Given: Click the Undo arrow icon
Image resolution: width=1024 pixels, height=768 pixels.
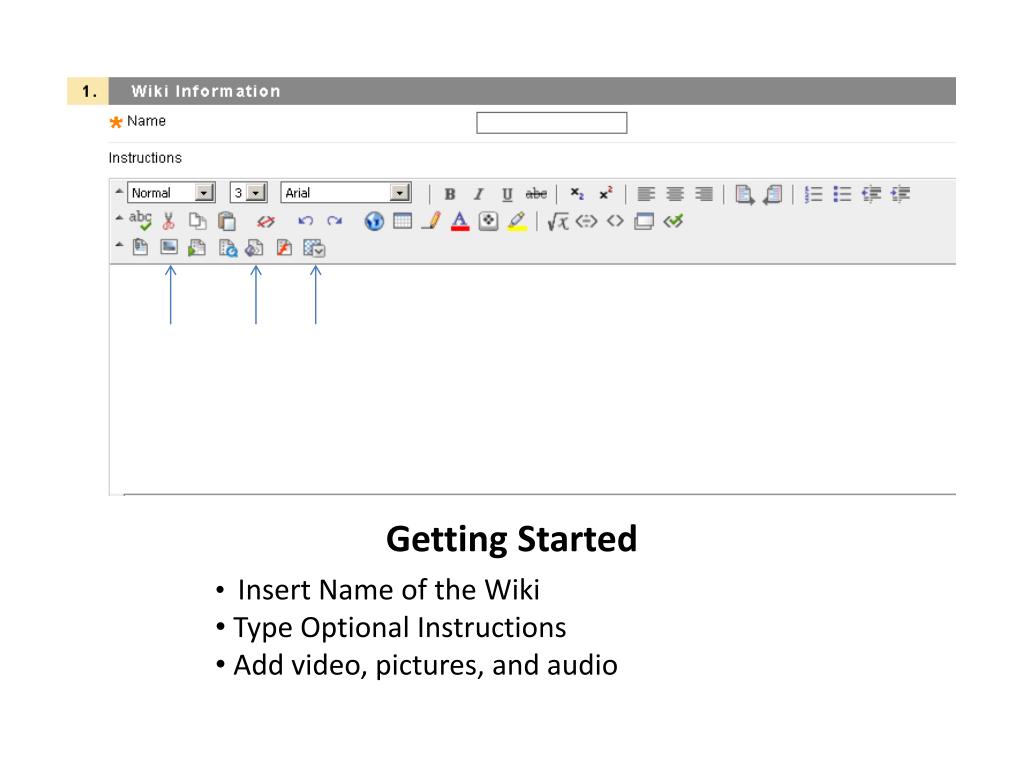Looking at the screenshot, I should tap(306, 222).
